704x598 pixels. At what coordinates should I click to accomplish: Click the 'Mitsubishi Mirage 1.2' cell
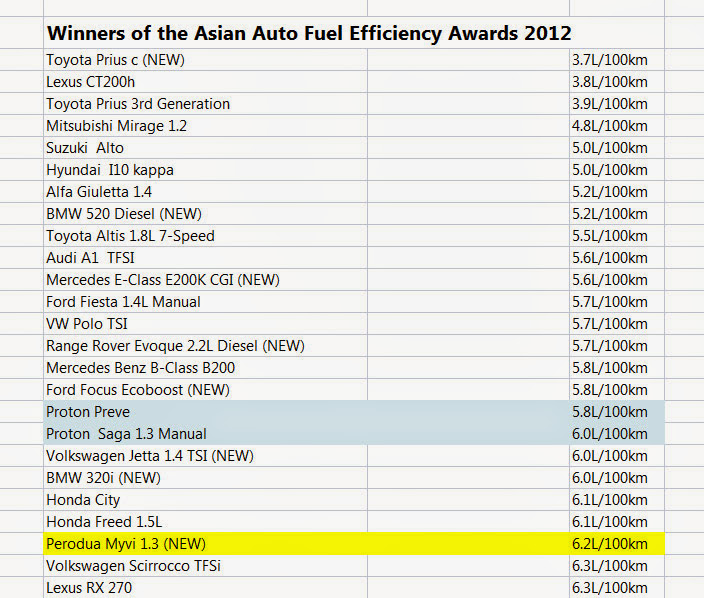(x=206, y=126)
